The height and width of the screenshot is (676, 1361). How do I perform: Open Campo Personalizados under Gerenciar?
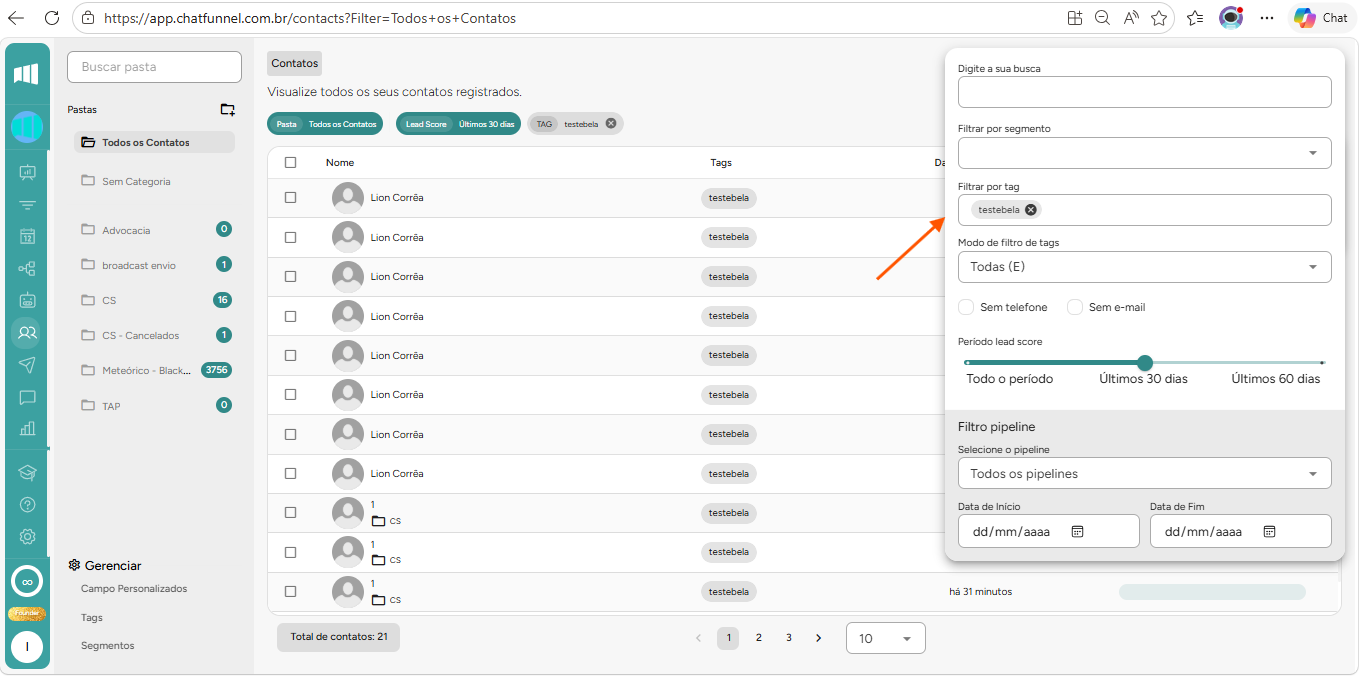click(x=134, y=589)
